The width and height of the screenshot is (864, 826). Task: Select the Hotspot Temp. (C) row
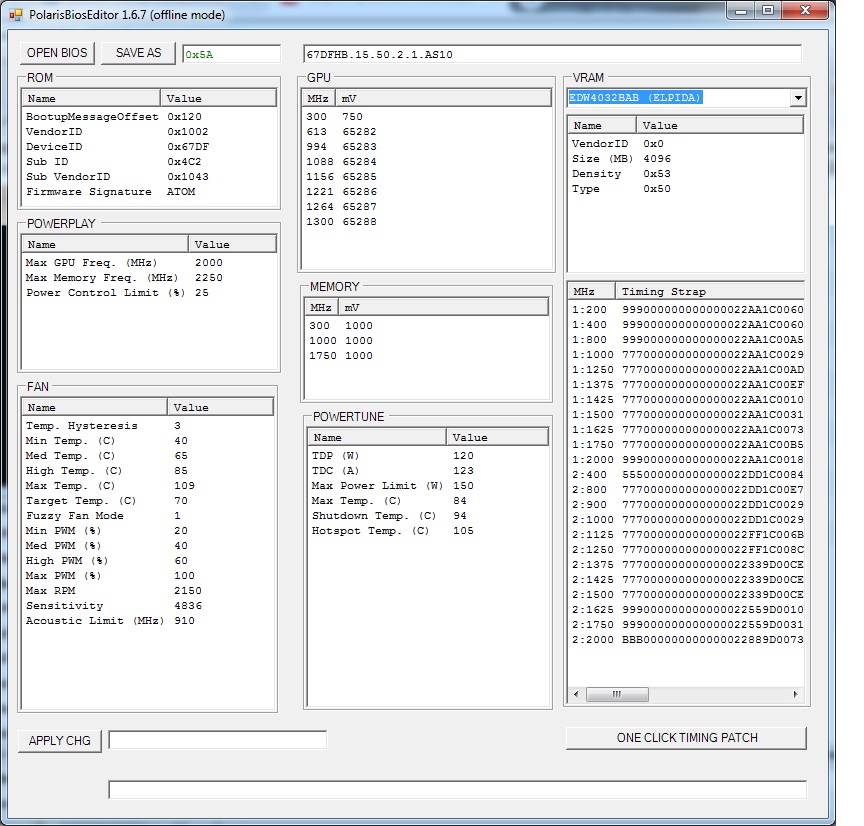point(428,531)
